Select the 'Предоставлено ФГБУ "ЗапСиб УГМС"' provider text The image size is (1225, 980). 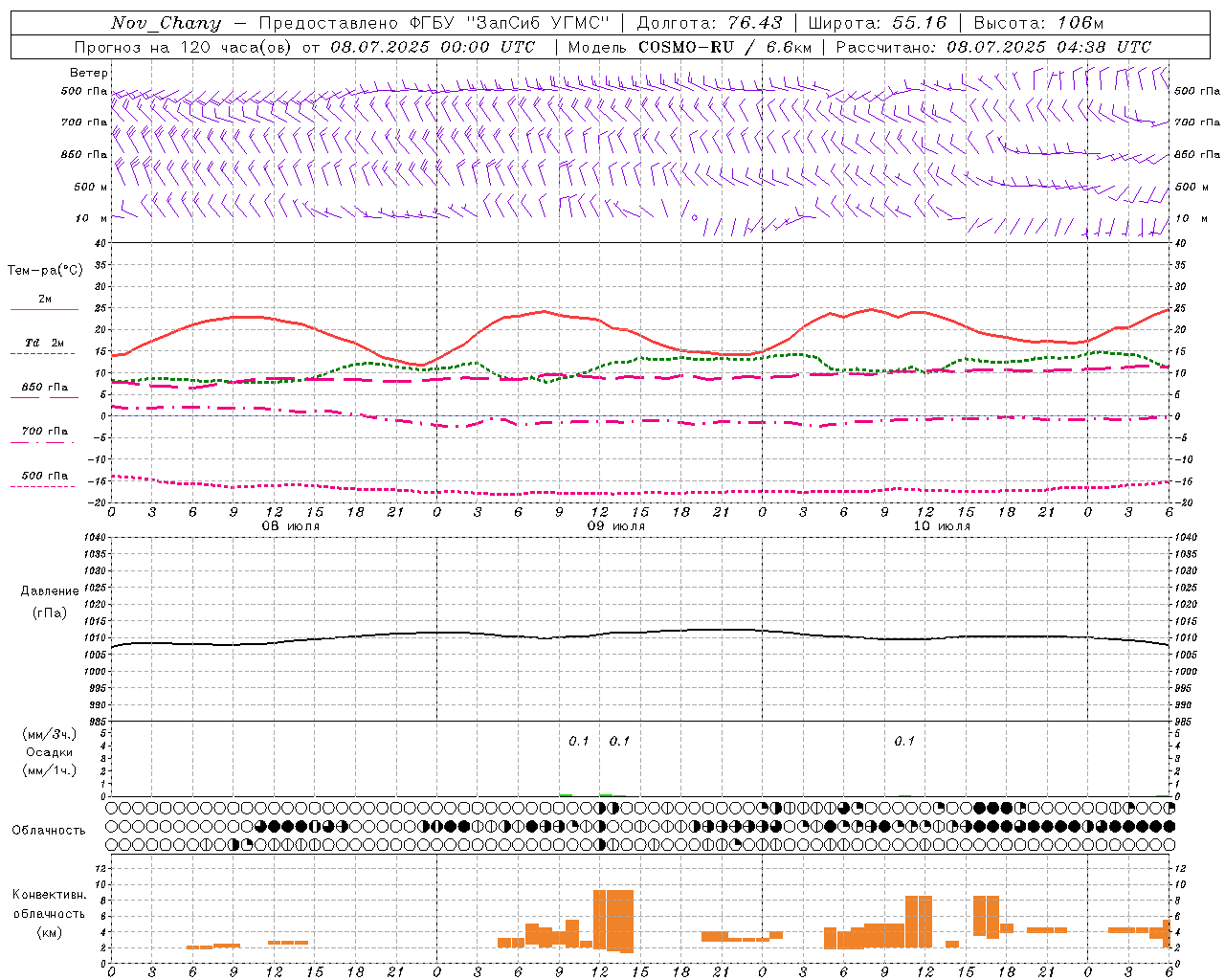(x=434, y=23)
